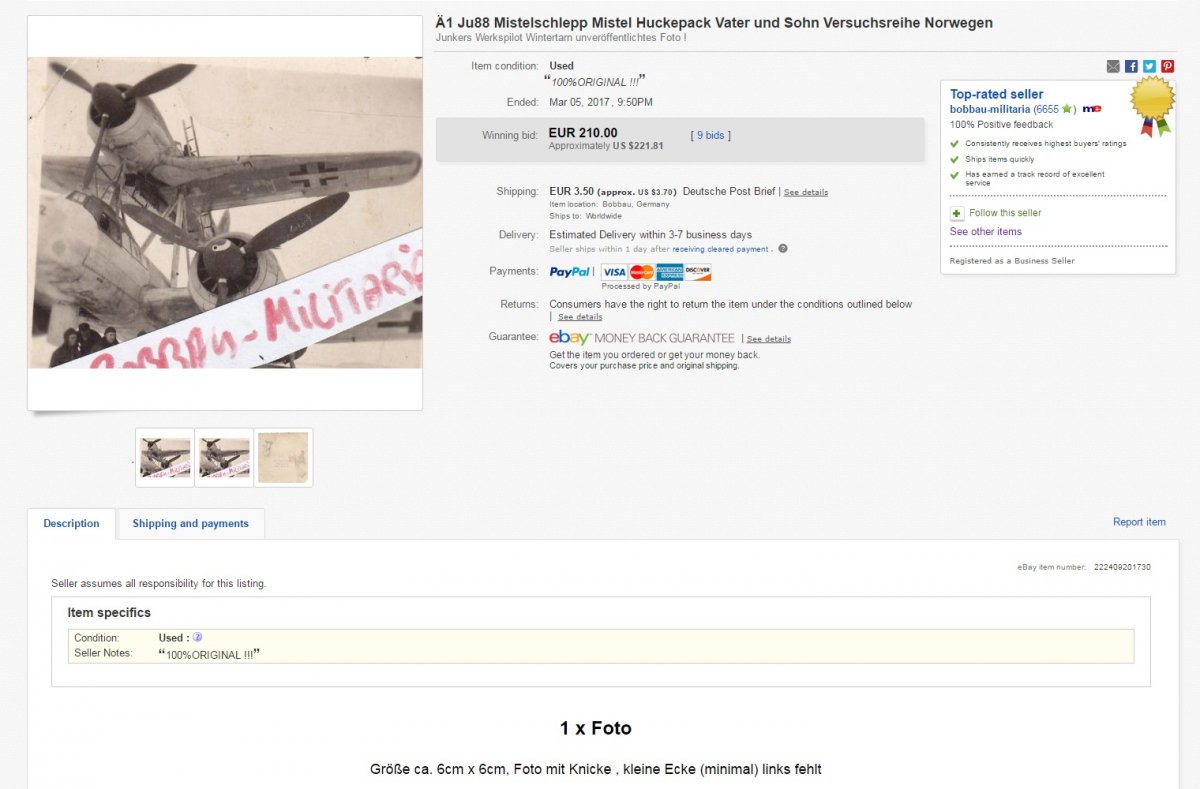Select the first photo thumbnail
1200x789 pixels.
click(165, 458)
